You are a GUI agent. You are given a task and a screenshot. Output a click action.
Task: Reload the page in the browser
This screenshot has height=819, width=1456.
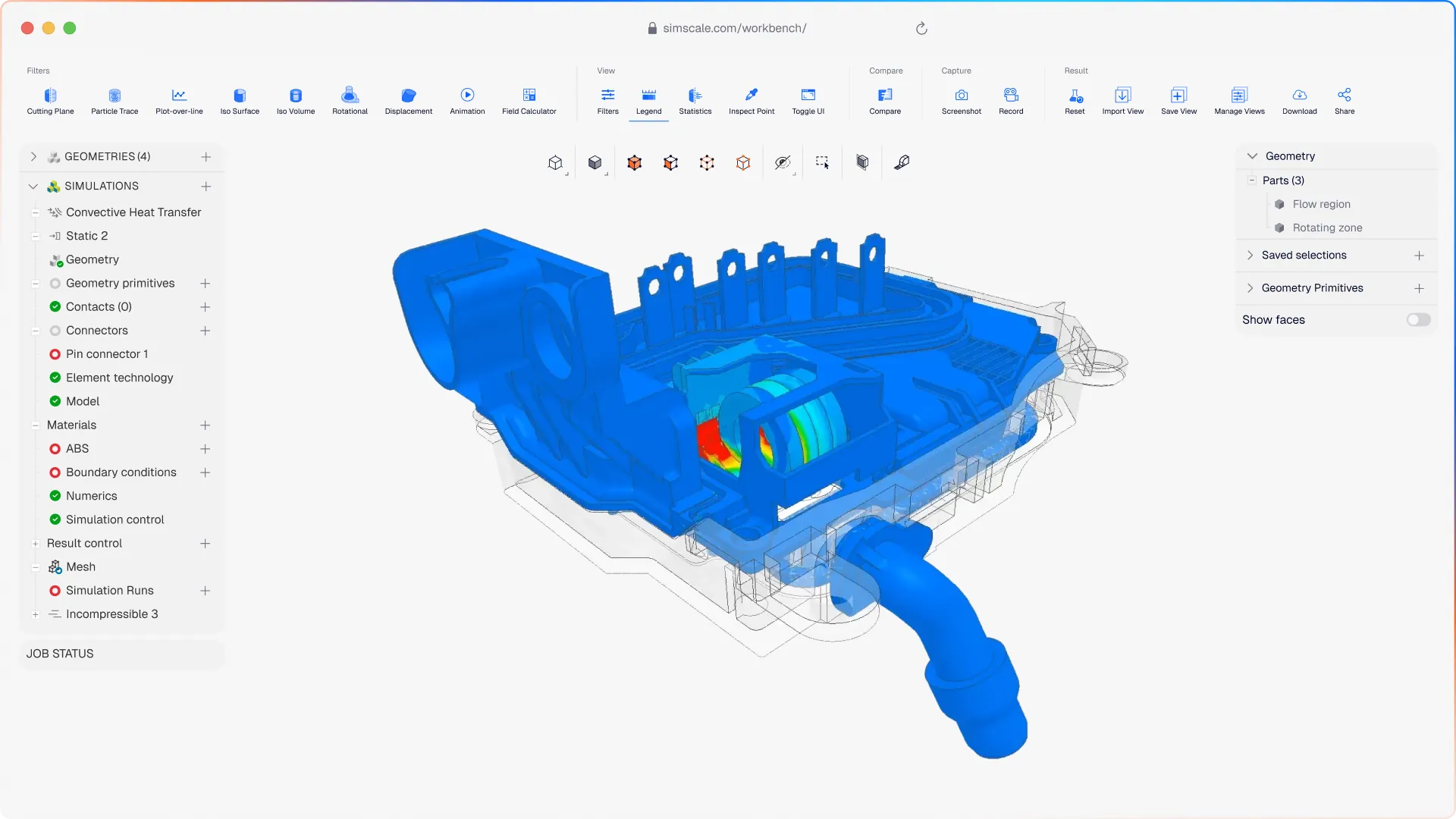(921, 28)
